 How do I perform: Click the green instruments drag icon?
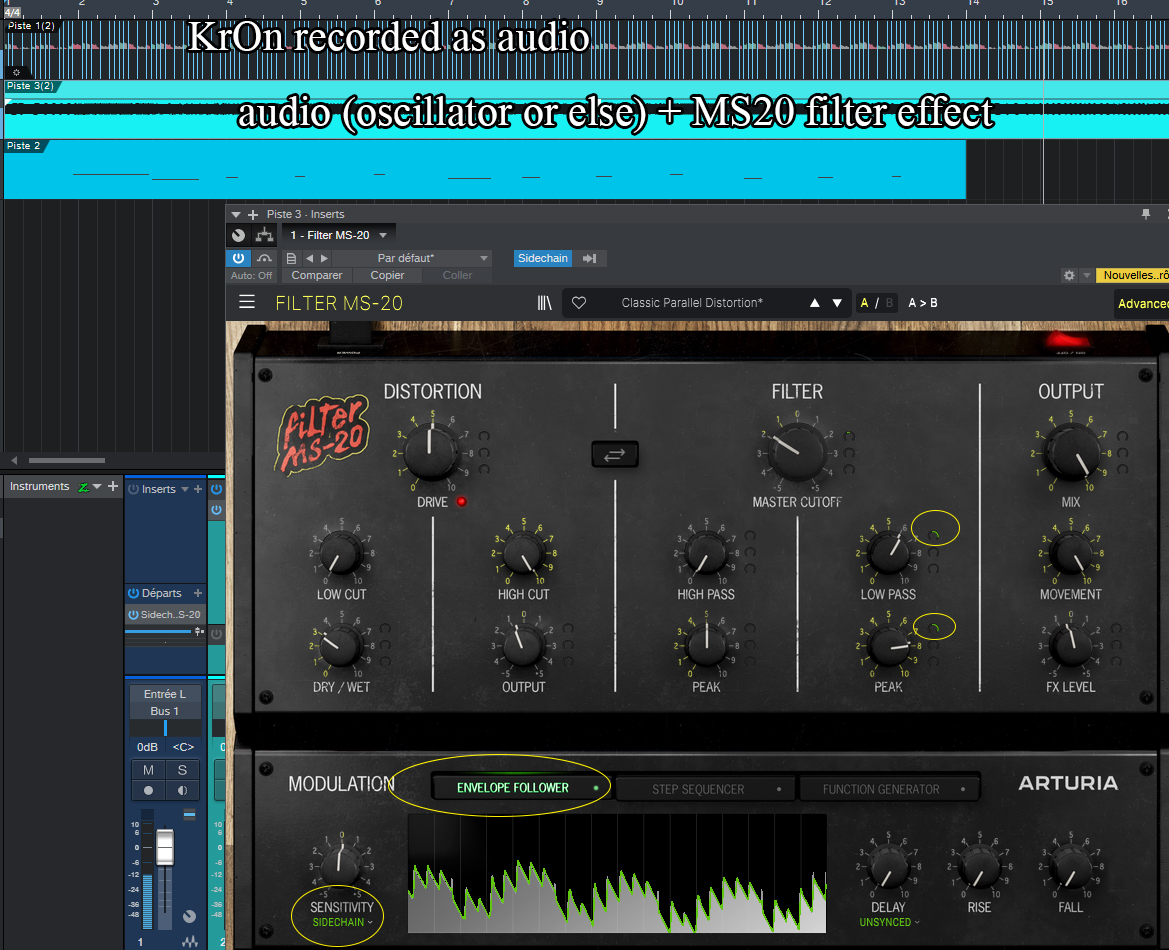coord(84,487)
